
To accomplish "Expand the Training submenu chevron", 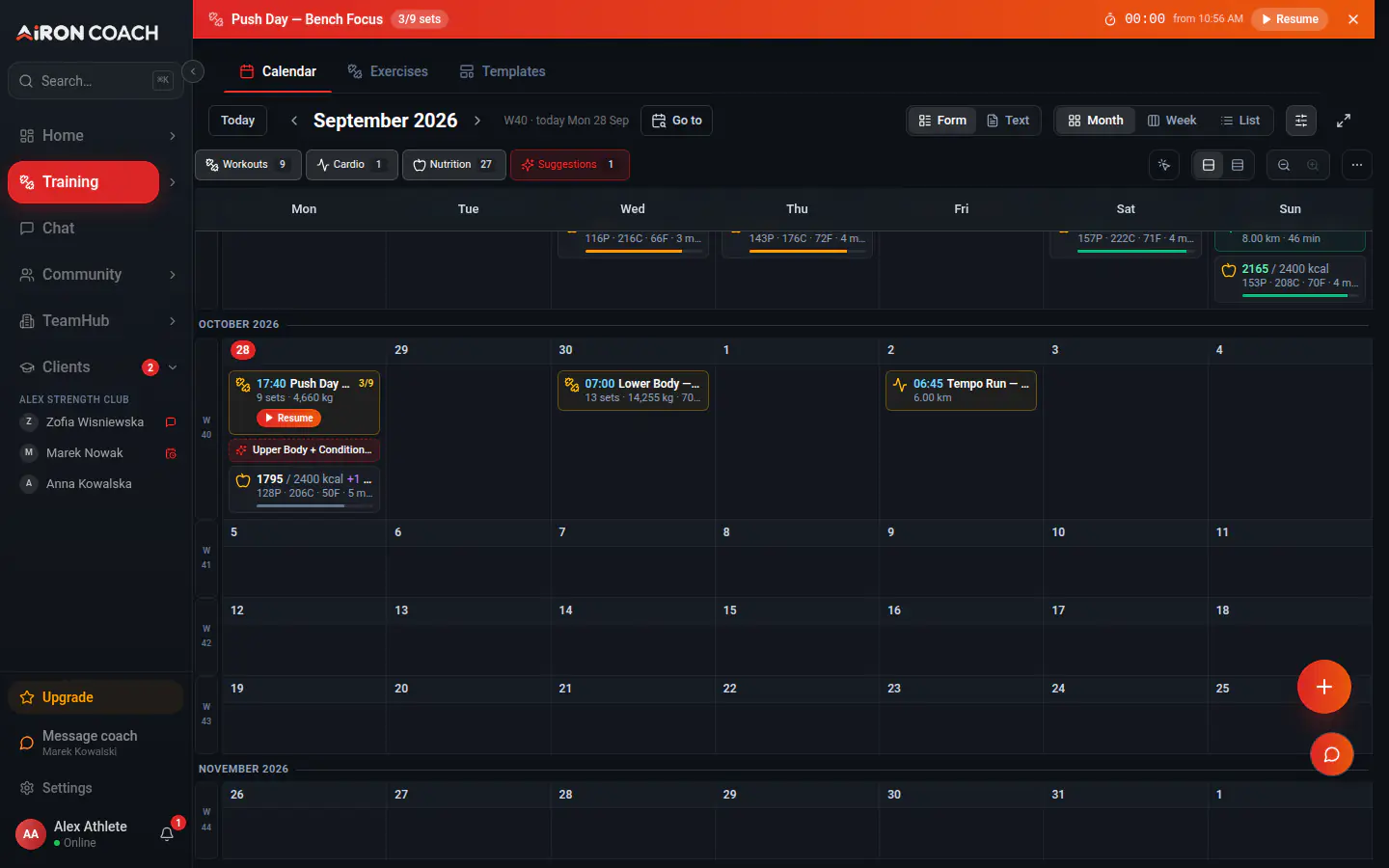I will (x=173, y=182).
